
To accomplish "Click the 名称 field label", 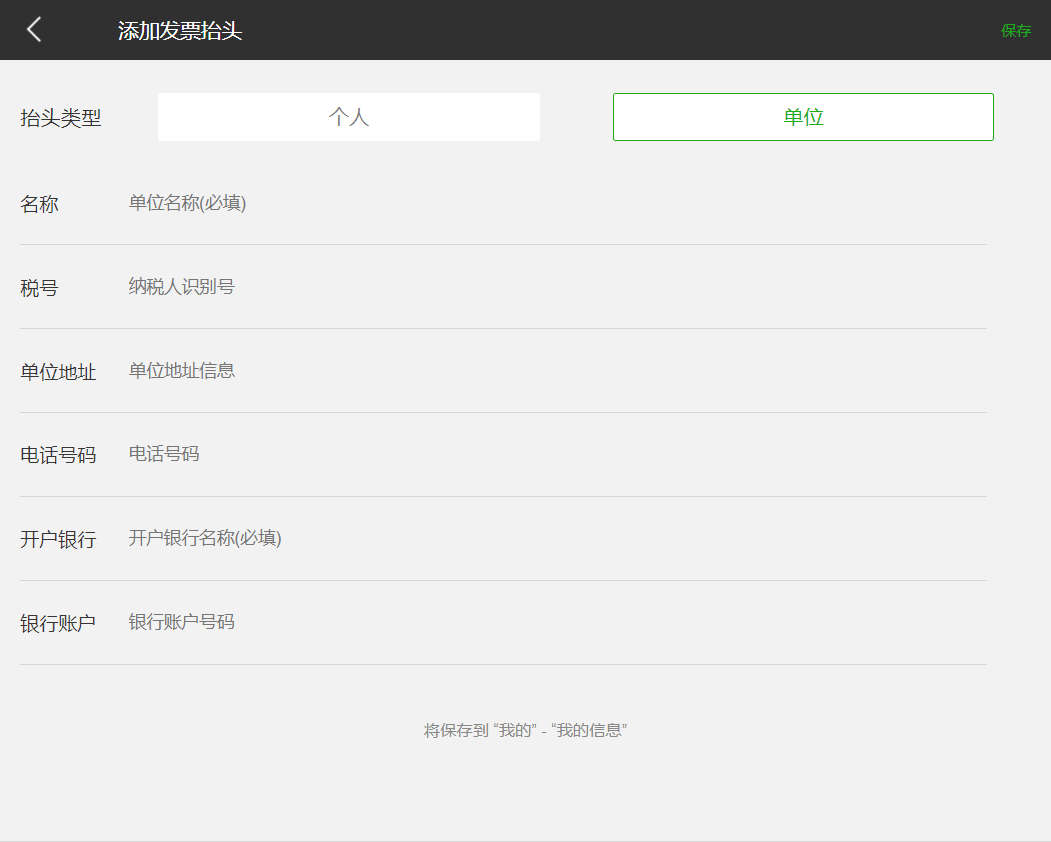I will tap(40, 205).
